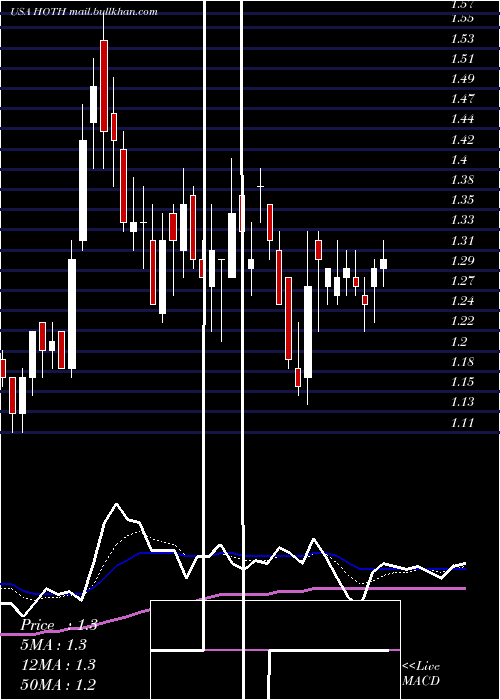Click the 1.29 price axis label
Viewport: 500px width, 700px height.
(x=462, y=261)
